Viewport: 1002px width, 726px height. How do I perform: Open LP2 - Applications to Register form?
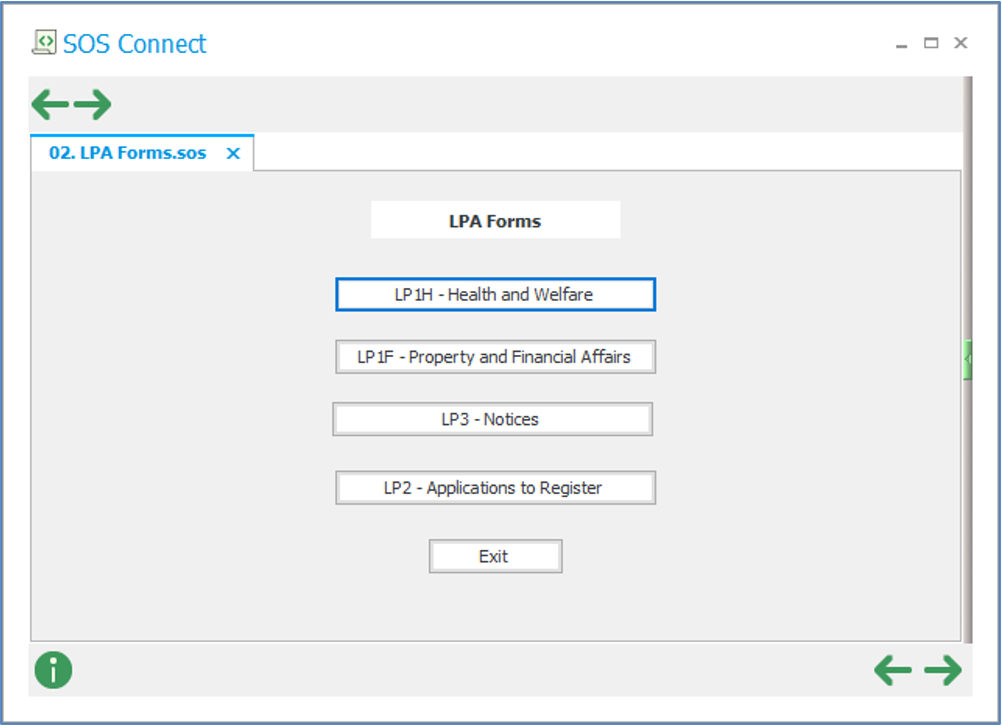495,488
